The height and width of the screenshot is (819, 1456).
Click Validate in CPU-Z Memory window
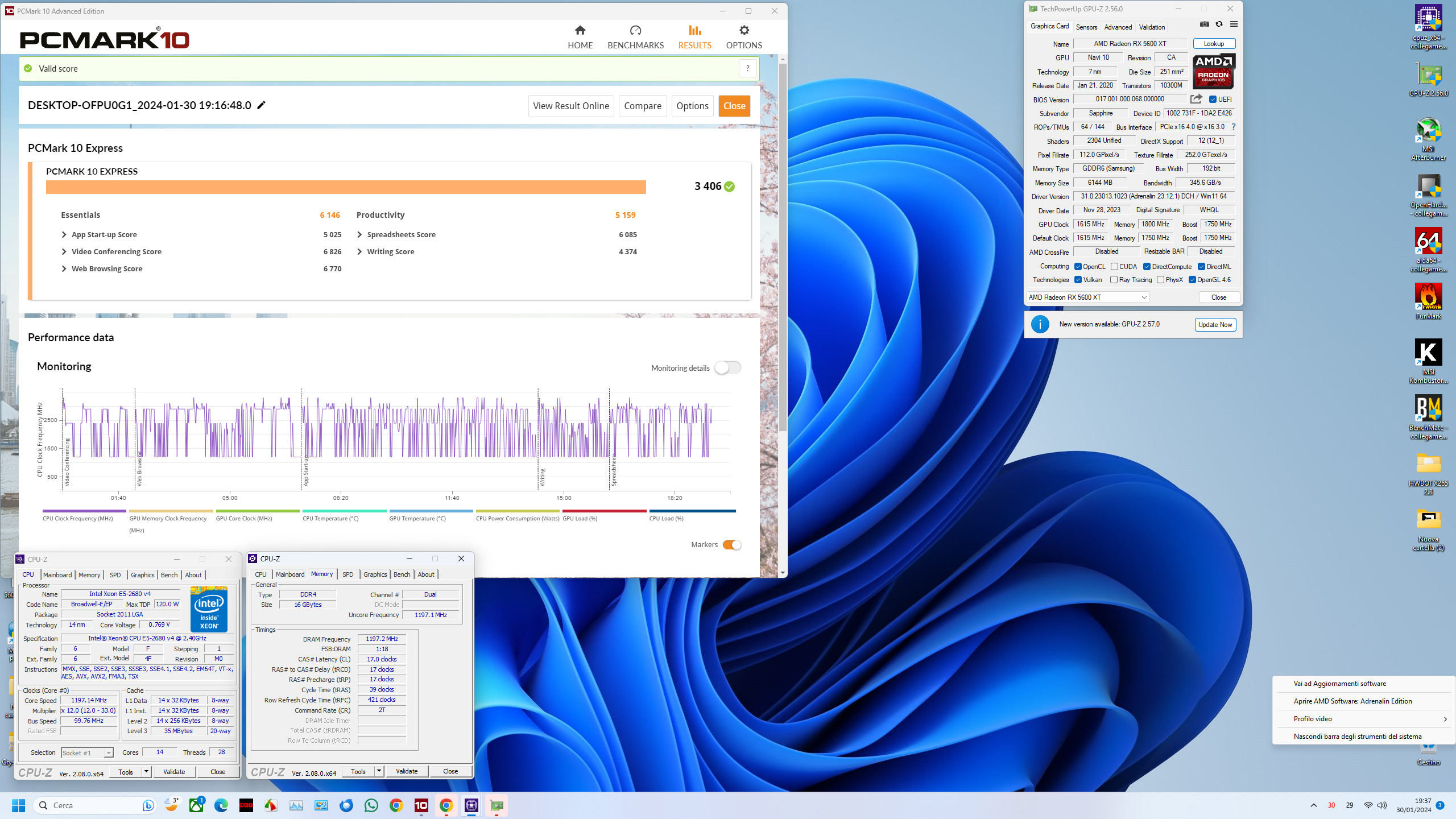tap(407, 771)
